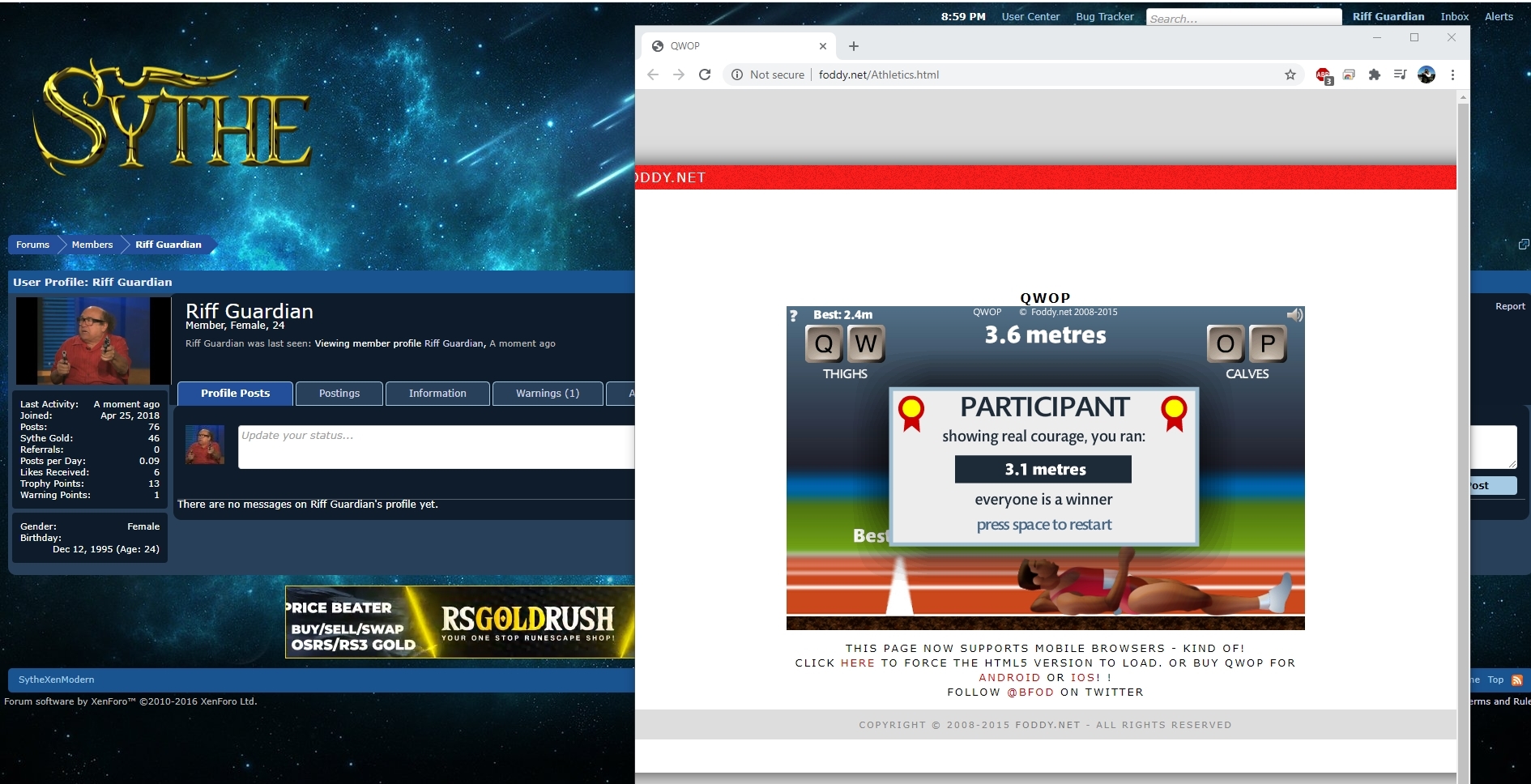Click the small avatar beside status box
Screen dimensions: 1531x784
click(x=205, y=445)
